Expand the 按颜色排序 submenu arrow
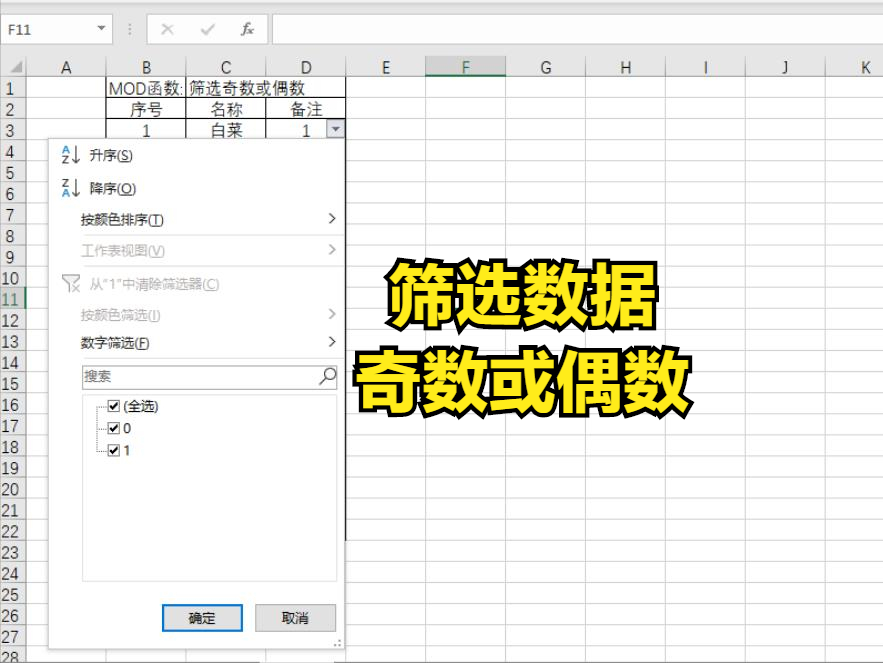883x663 pixels. (332, 219)
